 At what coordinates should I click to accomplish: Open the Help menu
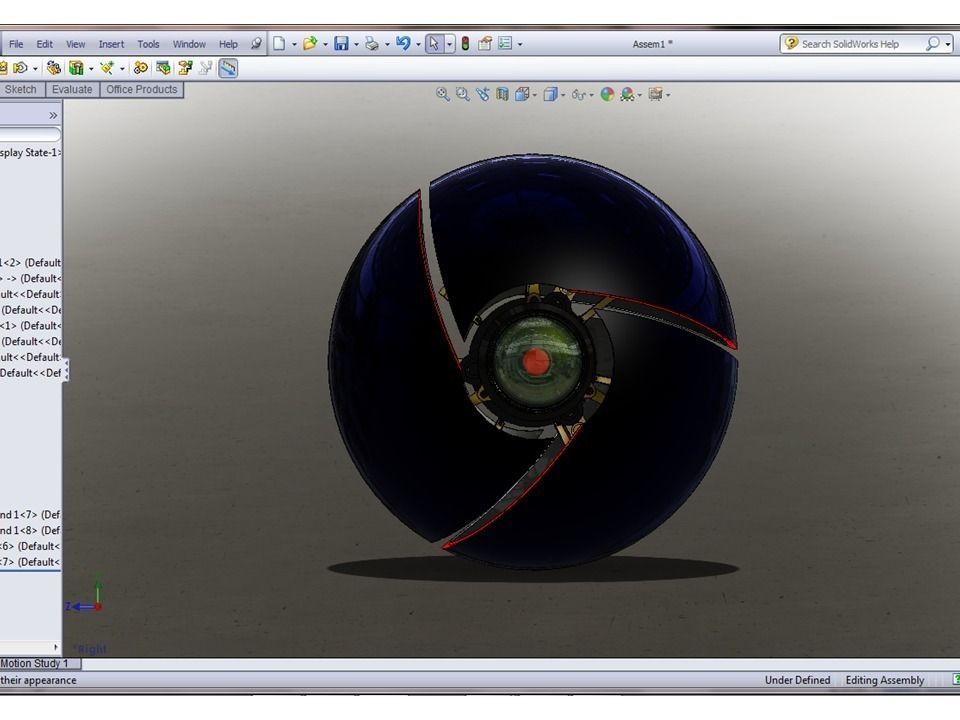[x=228, y=44]
